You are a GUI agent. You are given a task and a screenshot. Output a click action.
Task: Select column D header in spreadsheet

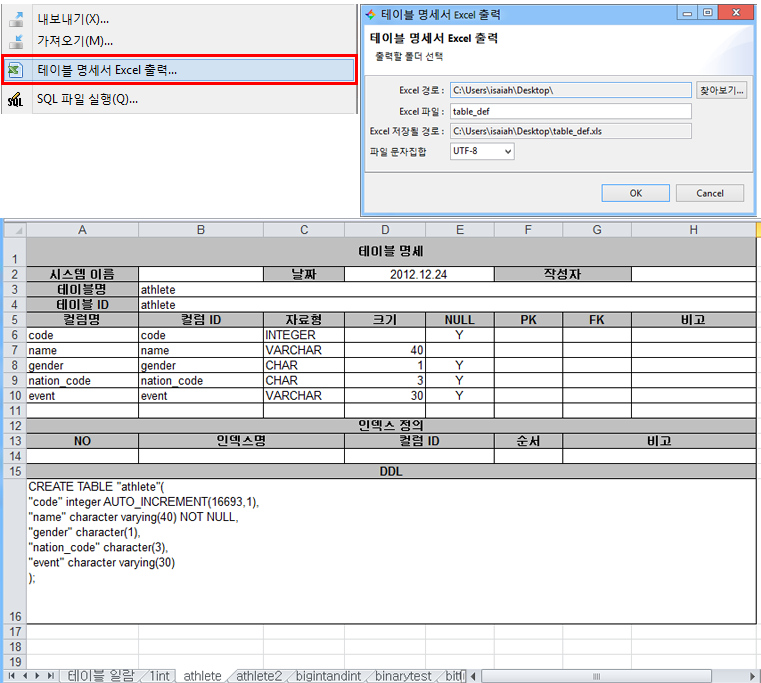(386, 230)
